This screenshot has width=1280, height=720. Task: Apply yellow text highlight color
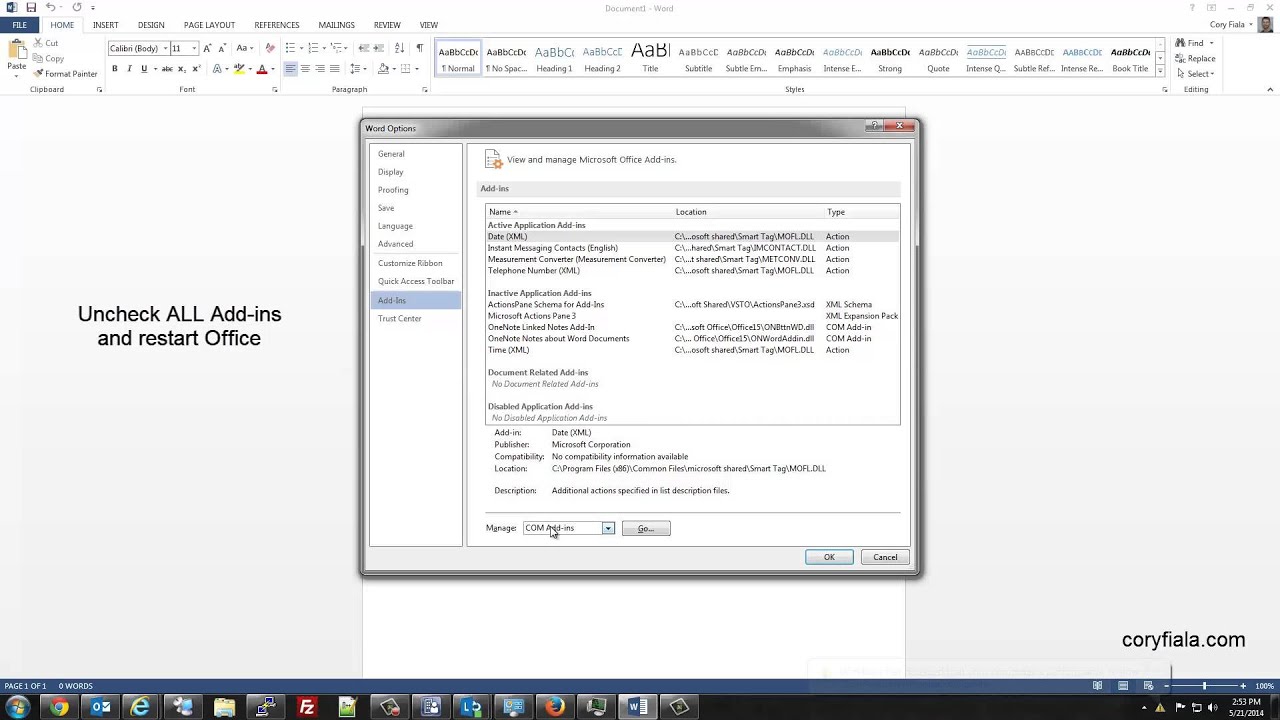[239, 69]
